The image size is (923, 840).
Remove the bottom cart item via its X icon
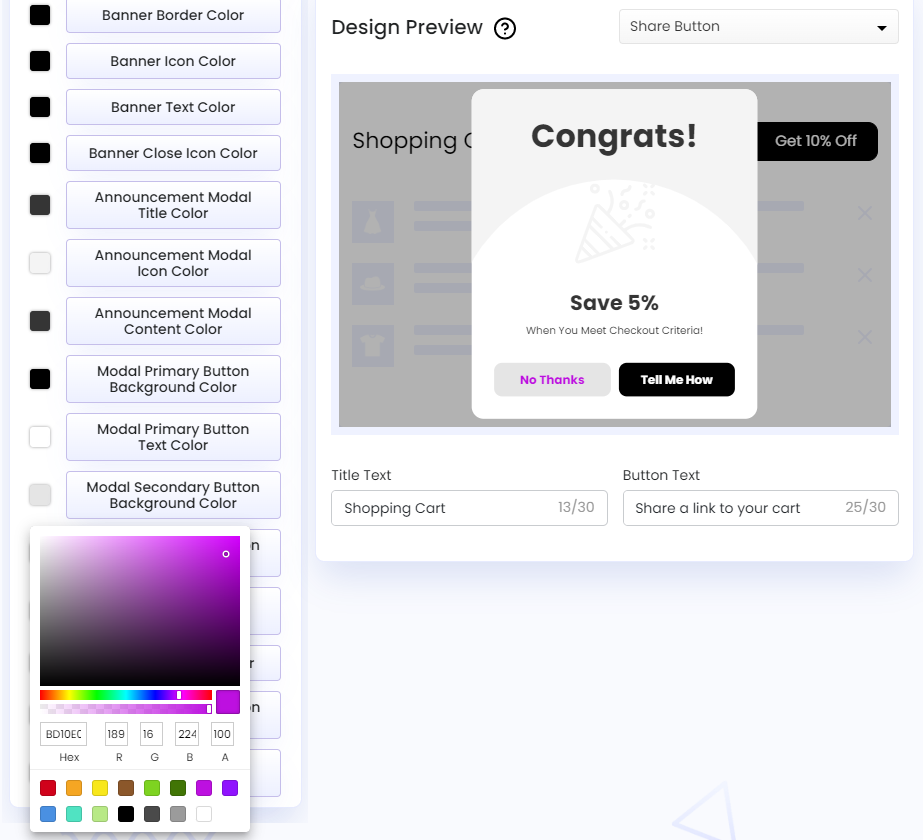coord(864,337)
